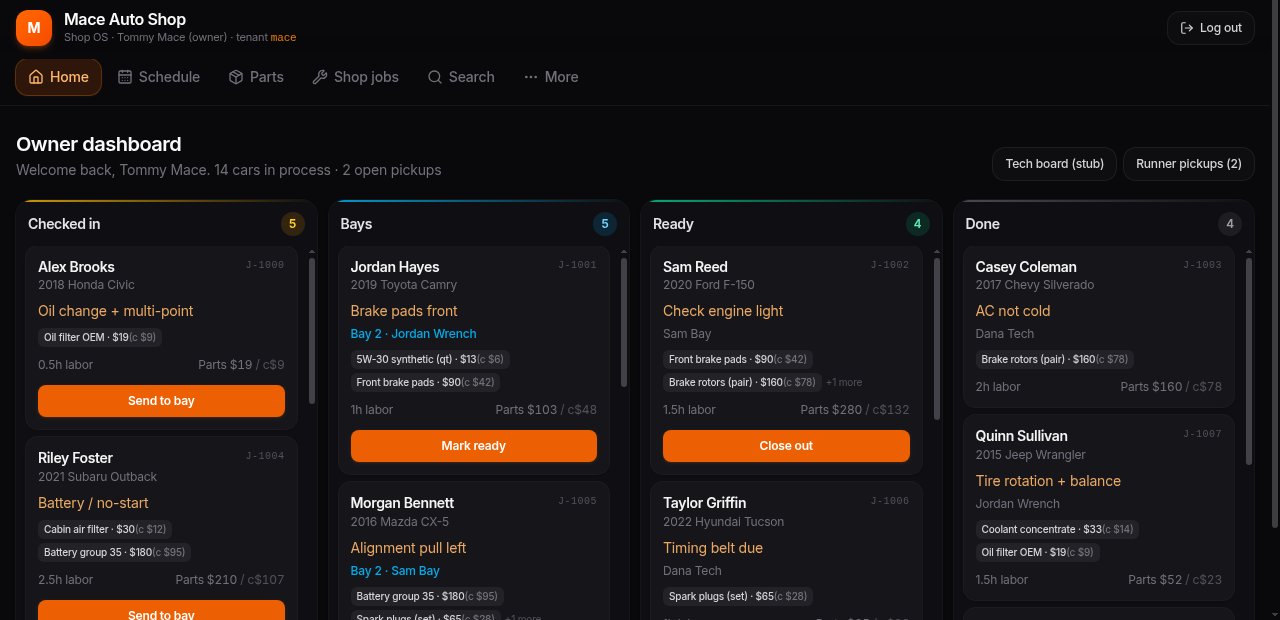Click the Parts box icon
1280x620 pixels.
pos(236,77)
